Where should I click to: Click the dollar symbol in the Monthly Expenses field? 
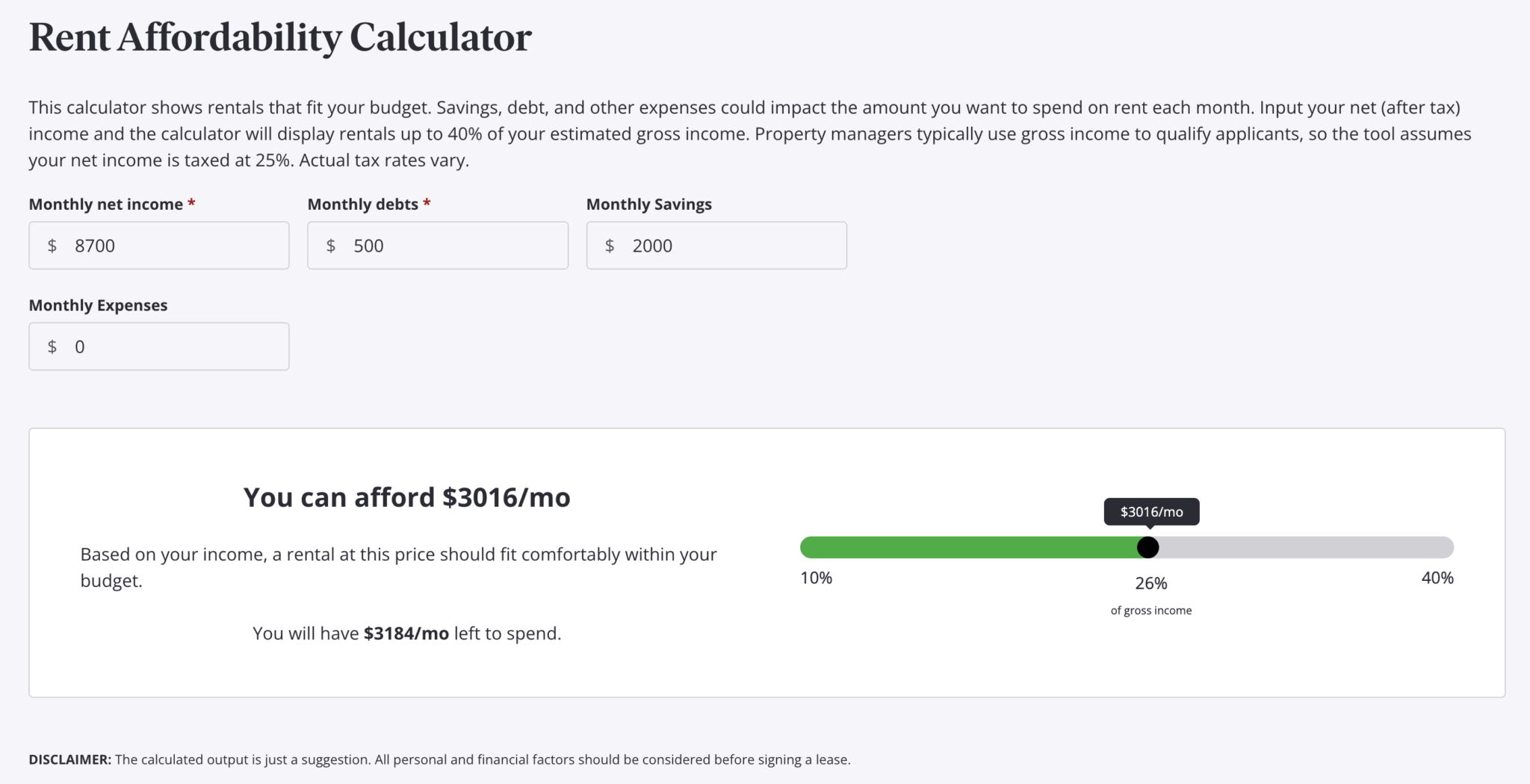click(52, 346)
